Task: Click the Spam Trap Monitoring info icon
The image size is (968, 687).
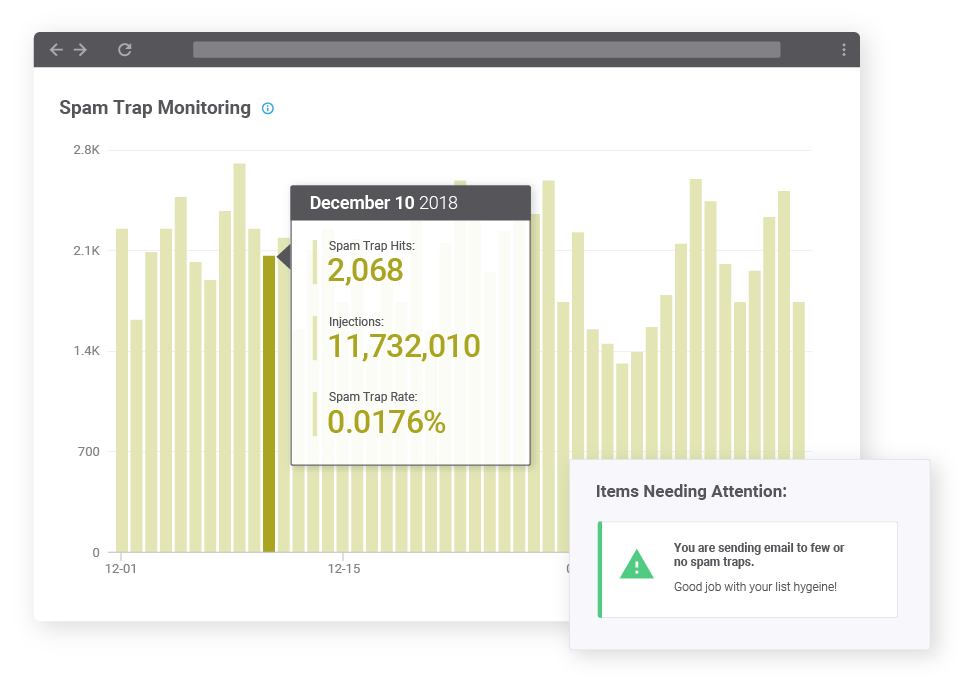Action: coord(267,109)
